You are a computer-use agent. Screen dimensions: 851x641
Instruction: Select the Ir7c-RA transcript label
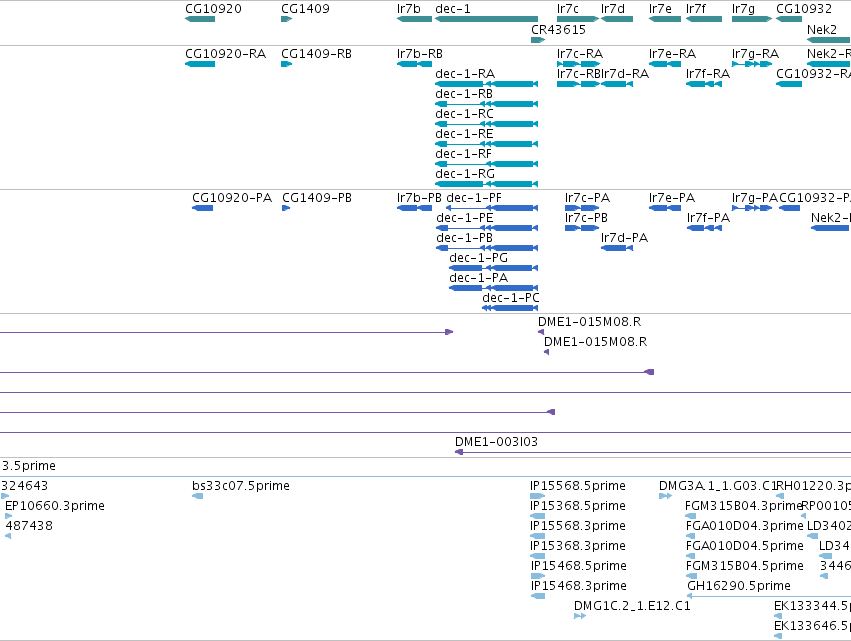point(580,54)
